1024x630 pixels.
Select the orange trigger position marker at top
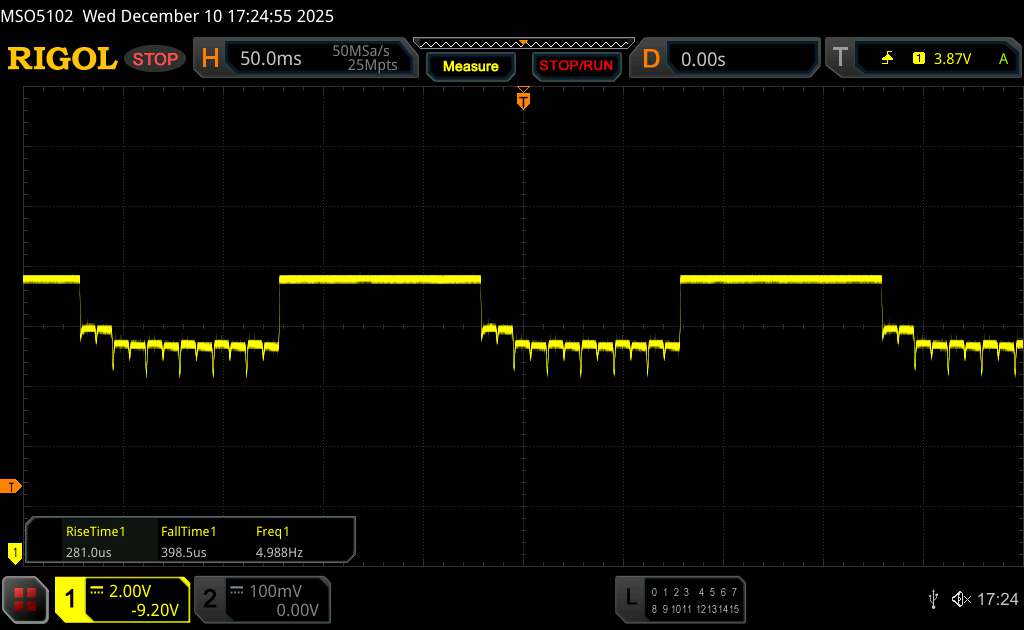(522, 99)
